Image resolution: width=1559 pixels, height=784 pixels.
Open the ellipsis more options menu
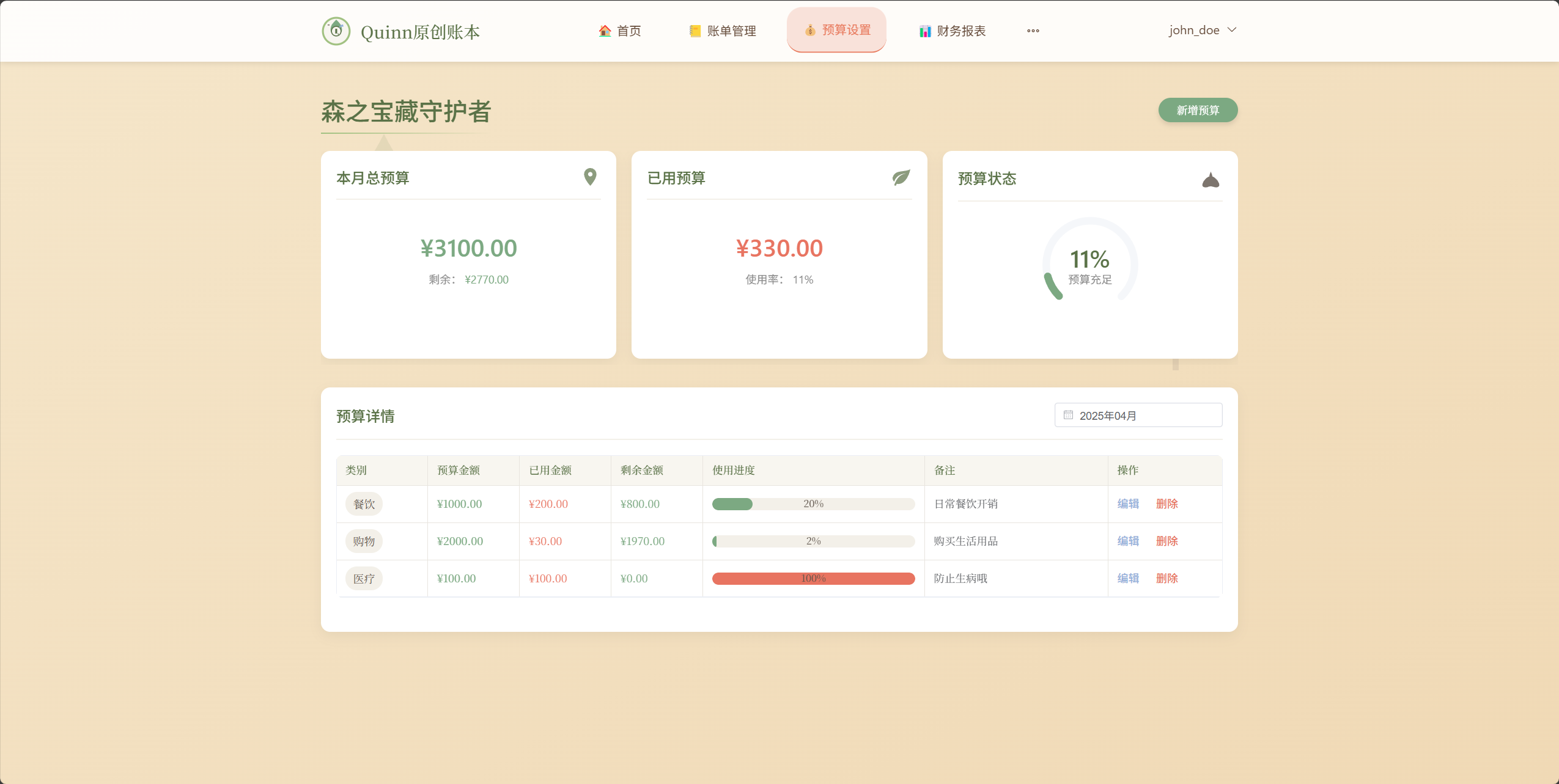(x=1031, y=30)
